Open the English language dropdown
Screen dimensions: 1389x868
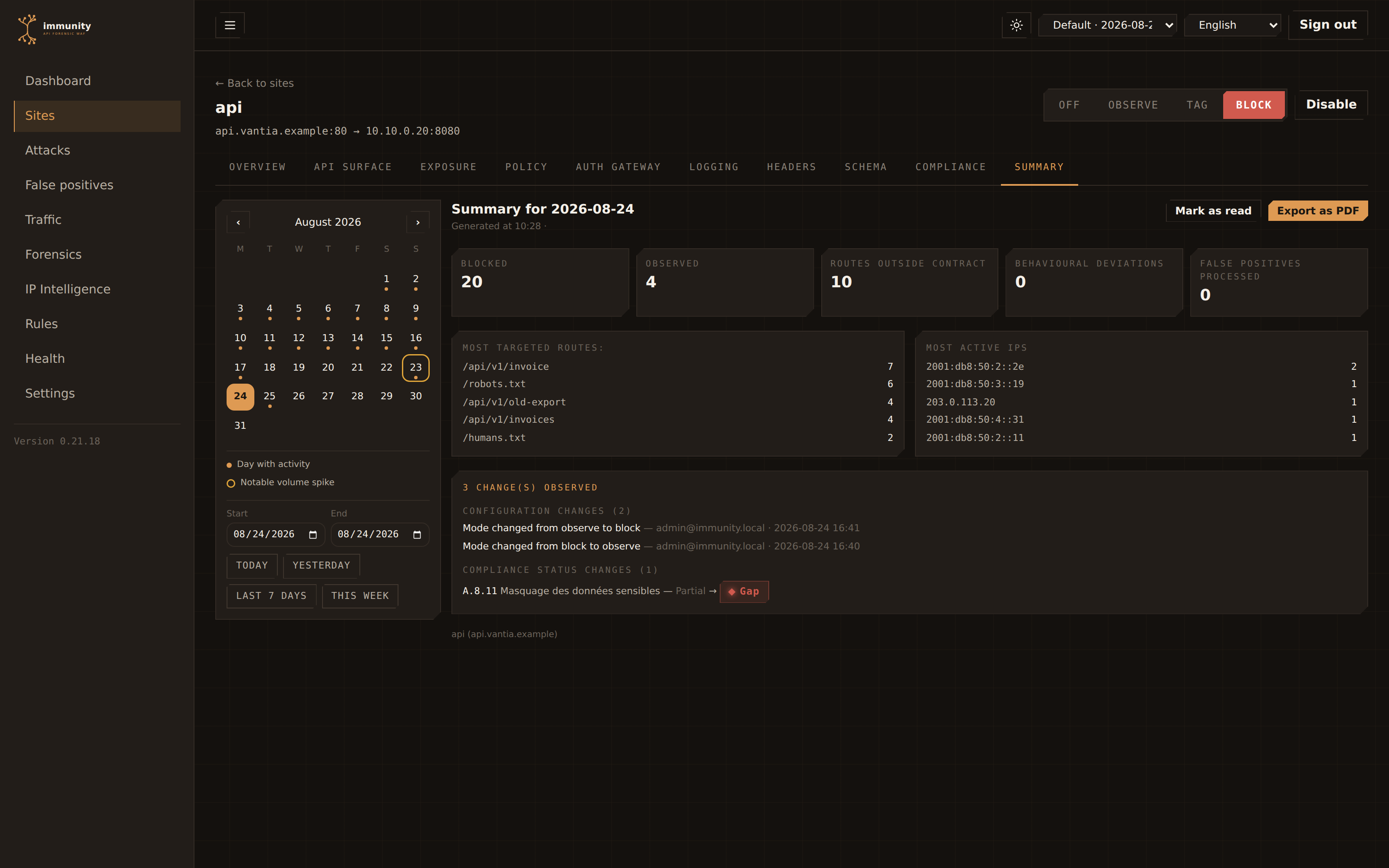coord(1233,25)
